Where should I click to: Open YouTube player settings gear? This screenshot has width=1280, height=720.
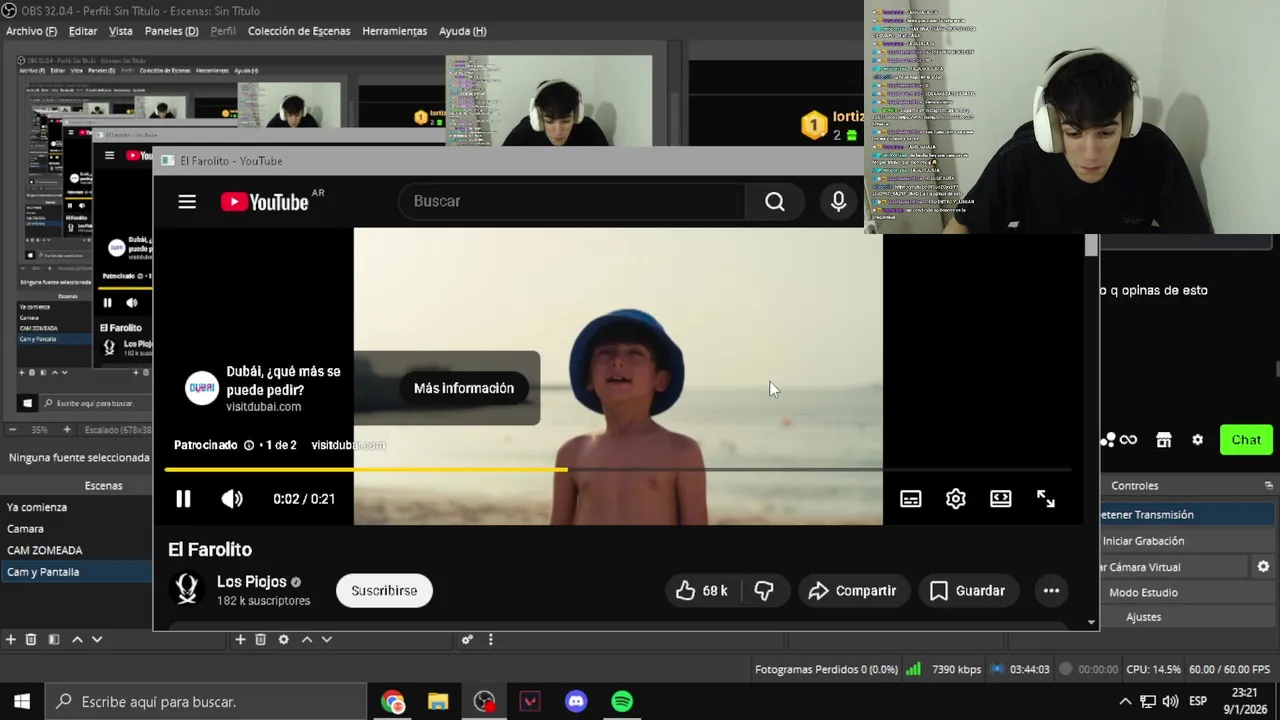tap(956, 498)
